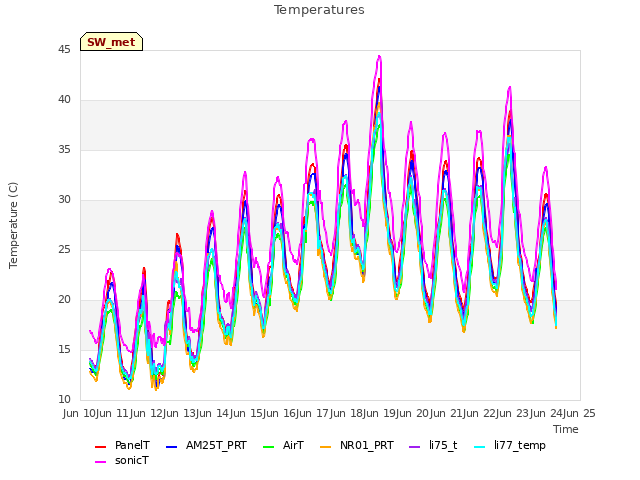Toggle NR01_PRT series in legend
The image size is (640, 480).
[357, 445]
